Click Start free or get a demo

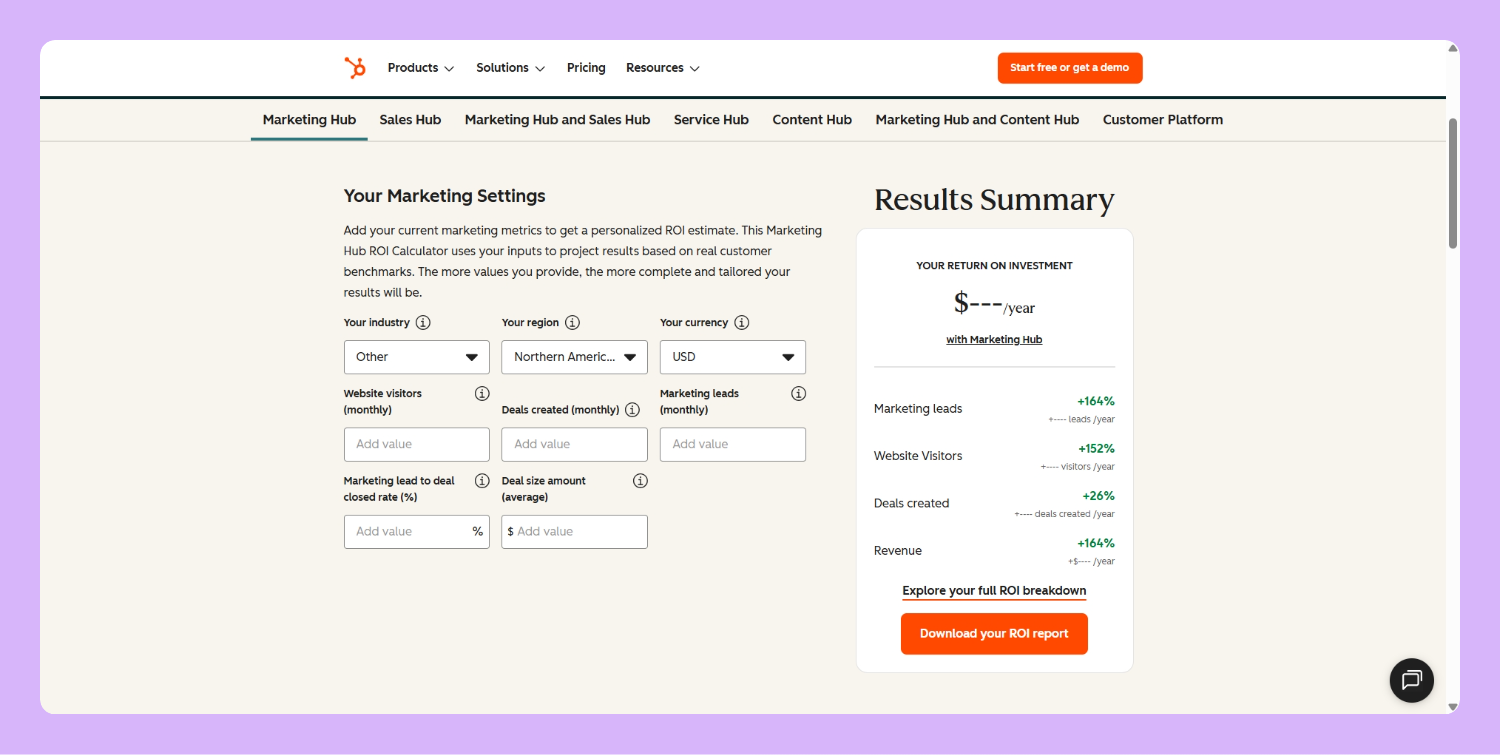click(x=1069, y=68)
